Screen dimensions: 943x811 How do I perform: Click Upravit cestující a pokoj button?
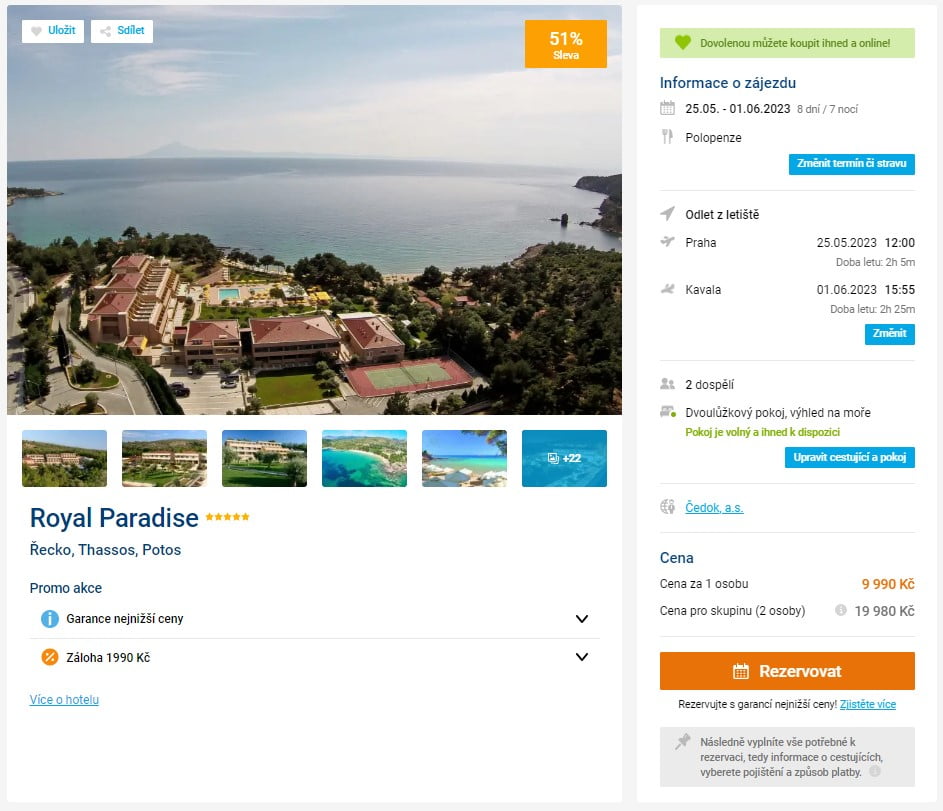(849, 457)
